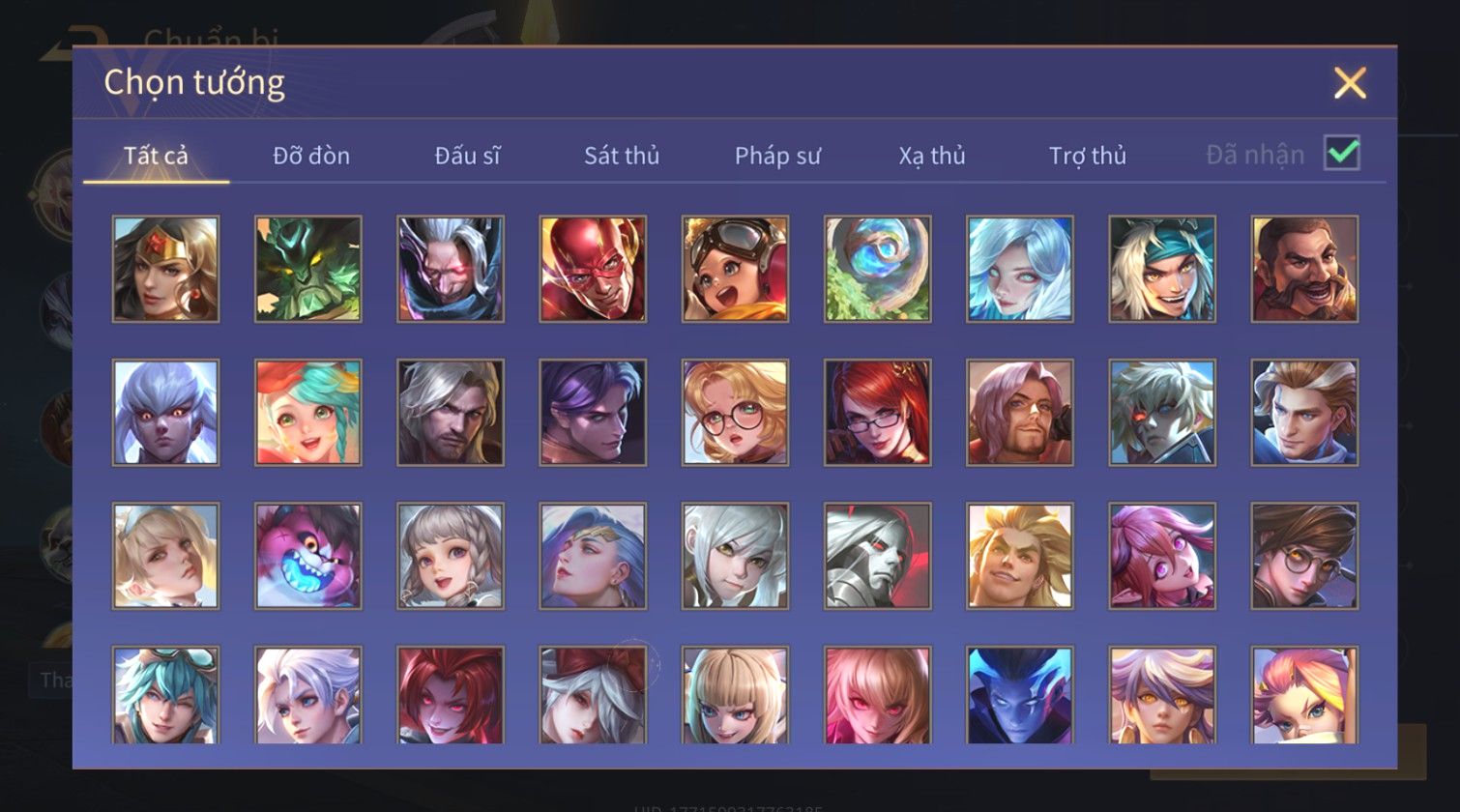Switch to the Pháp sư tab
This screenshot has height=812, width=1460.
click(x=777, y=156)
